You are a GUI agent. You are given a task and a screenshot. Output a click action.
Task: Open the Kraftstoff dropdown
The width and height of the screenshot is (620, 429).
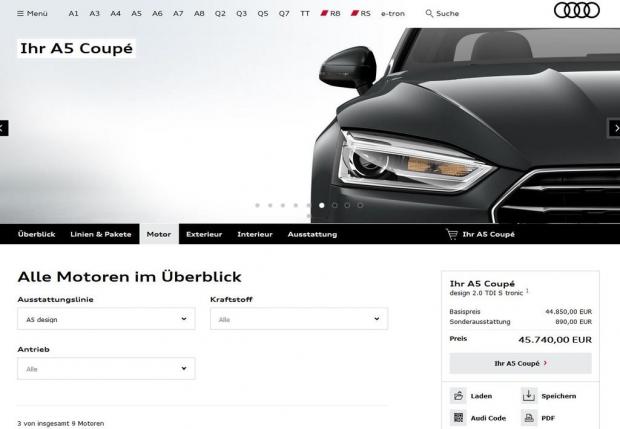[x=298, y=319]
